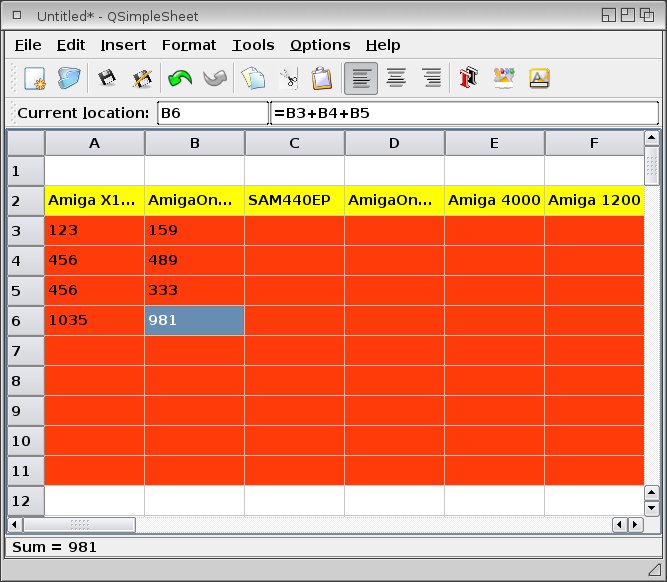The width and height of the screenshot is (667, 582).
Task: Open the Insert menu
Action: (123, 45)
